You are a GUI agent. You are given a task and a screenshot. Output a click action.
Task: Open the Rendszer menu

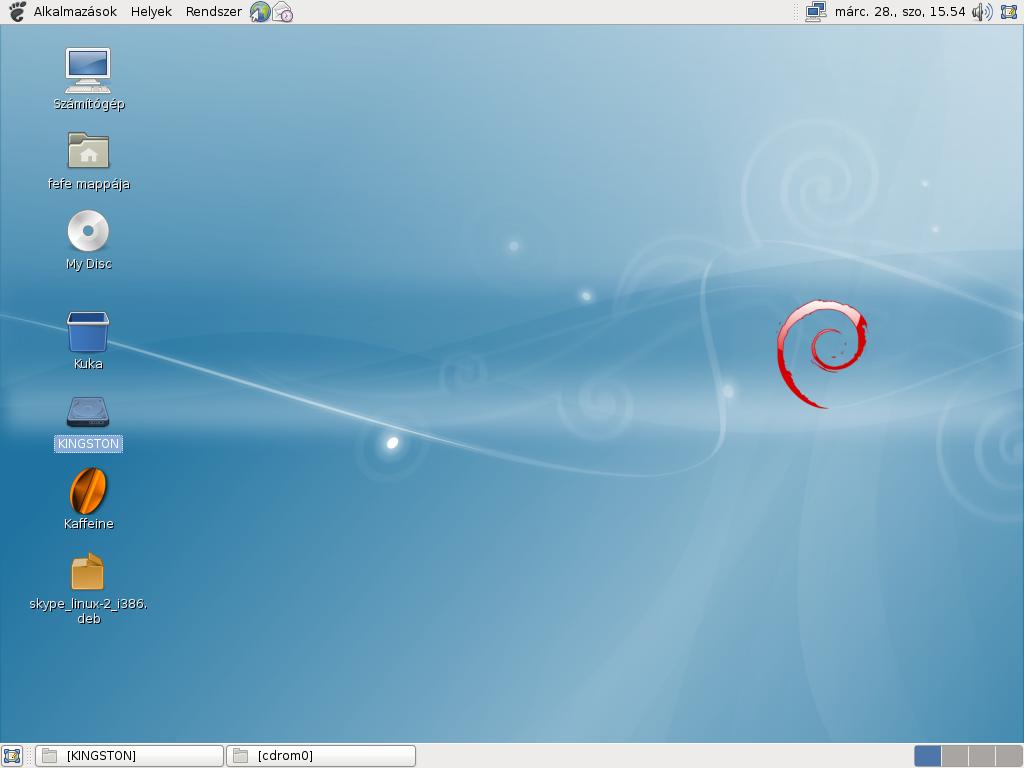coord(213,12)
